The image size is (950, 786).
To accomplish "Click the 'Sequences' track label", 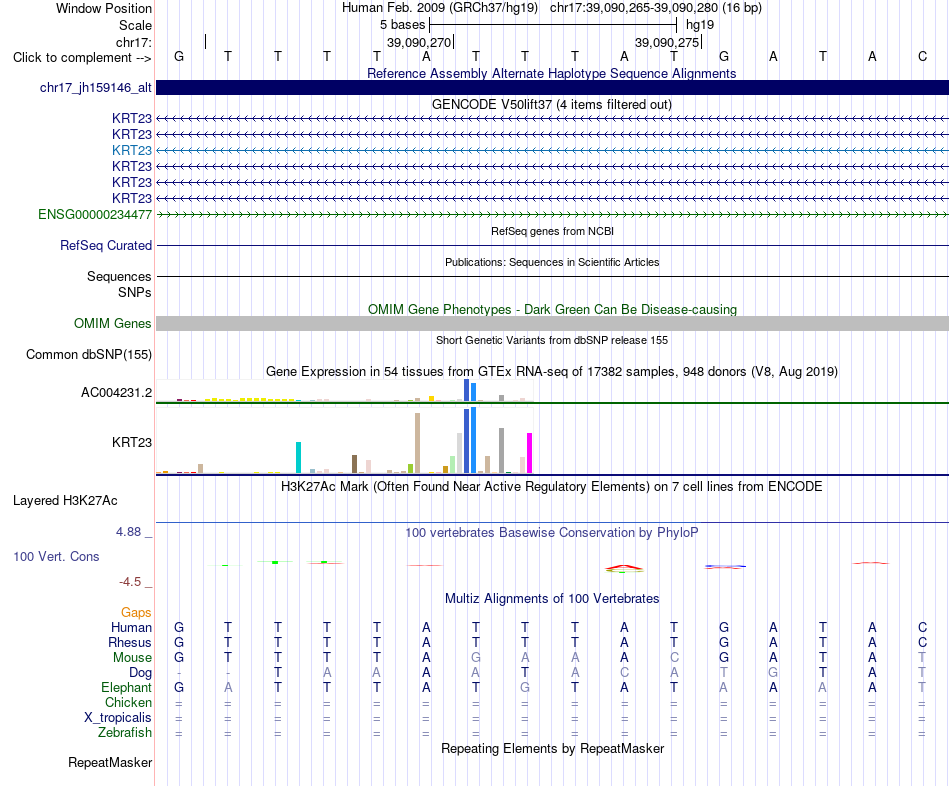I will [119, 276].
